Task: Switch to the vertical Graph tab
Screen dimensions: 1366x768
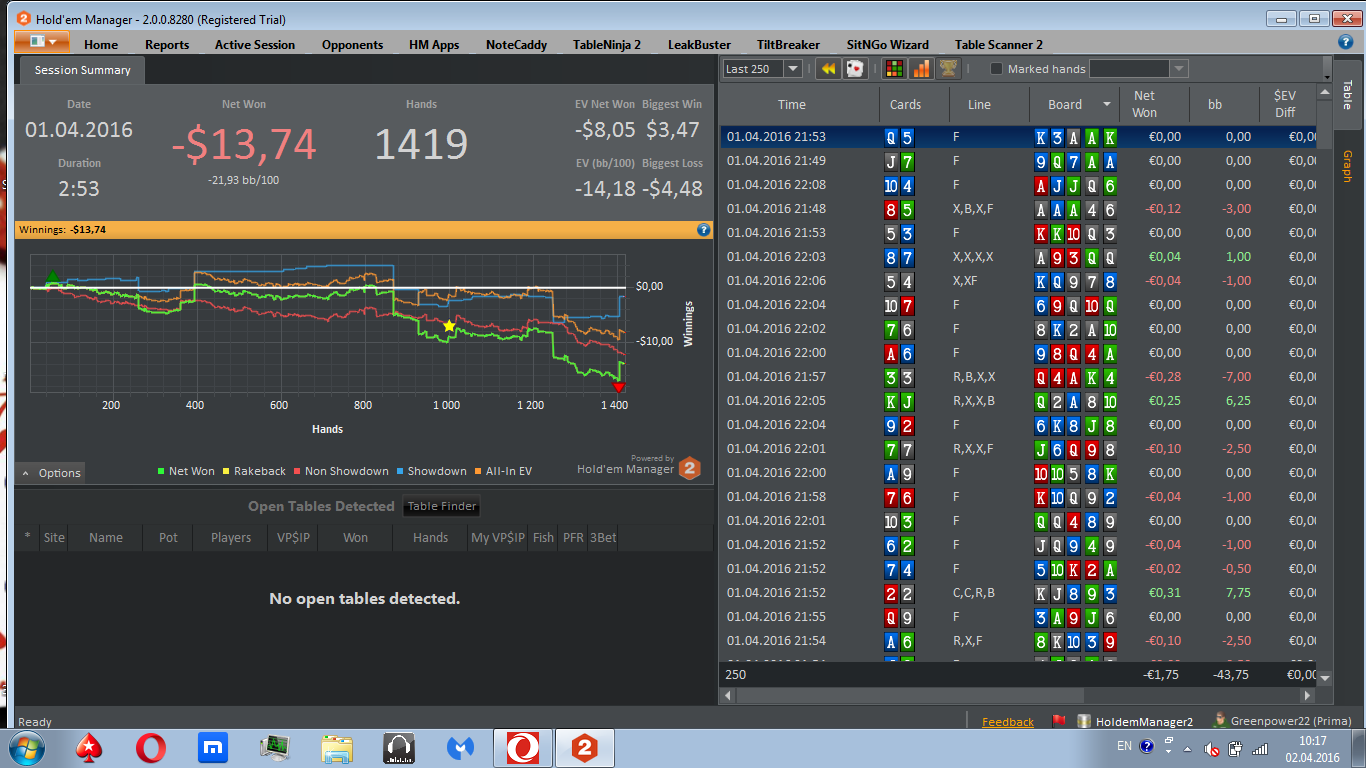Action: (x=1348, y=167)
